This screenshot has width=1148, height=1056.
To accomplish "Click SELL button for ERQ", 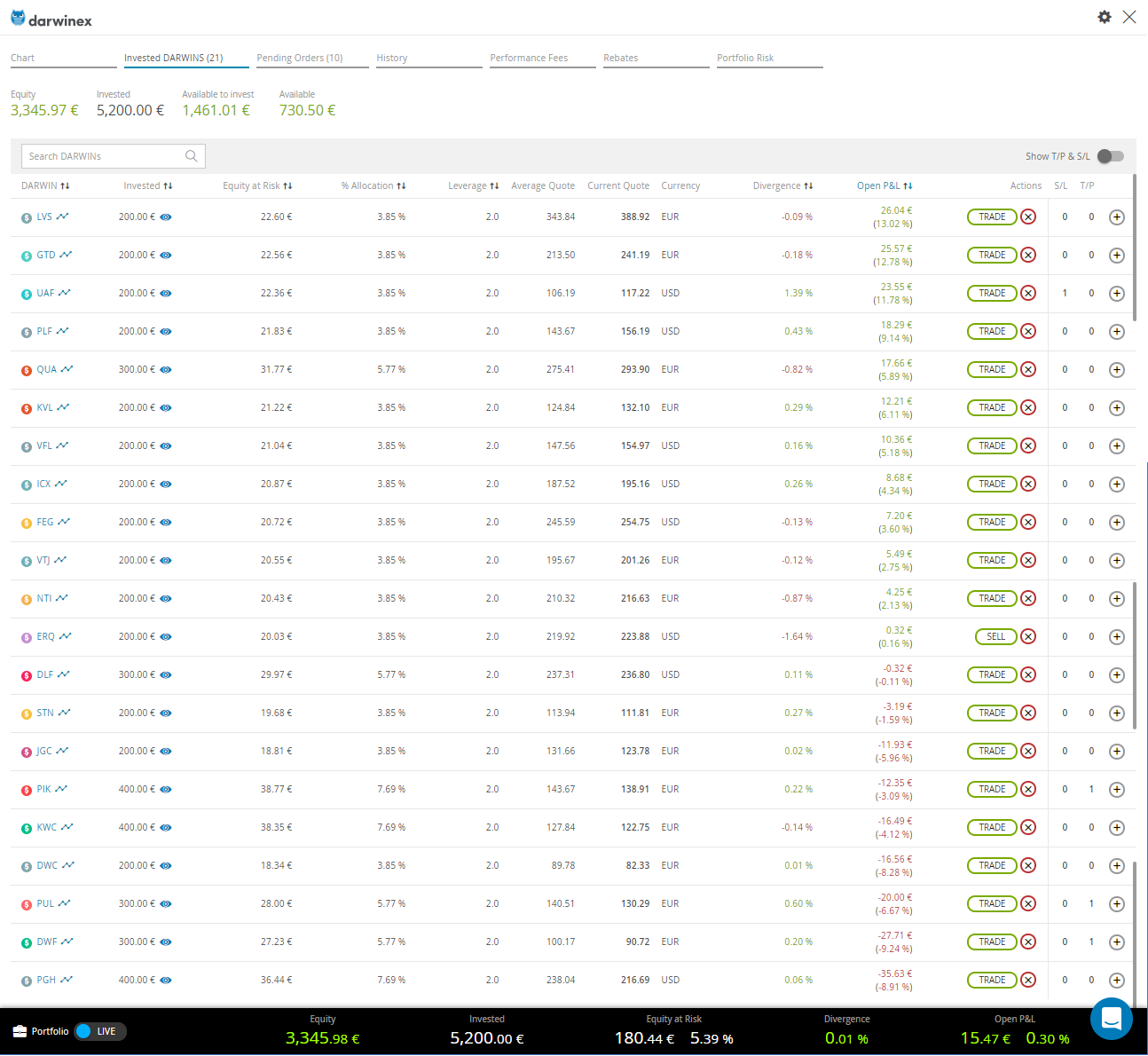I will [x=996, y=636].
